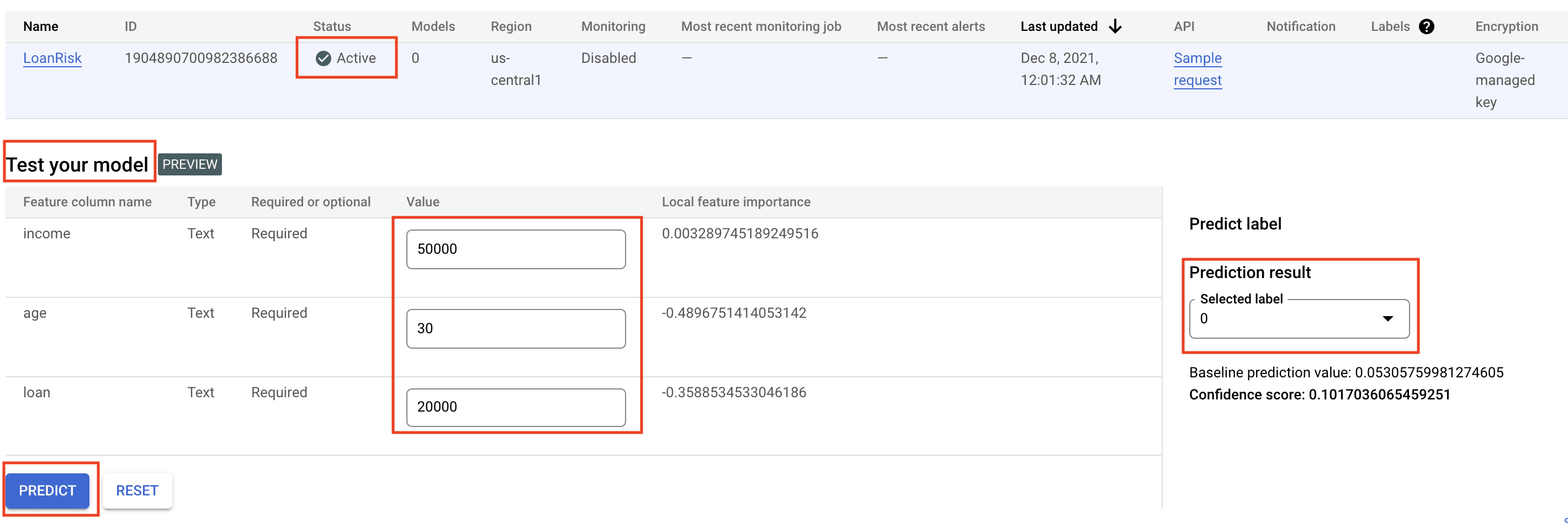Click the Notification column header
The width and height of the screenshot is (1568, 523).
[1301, 27]
